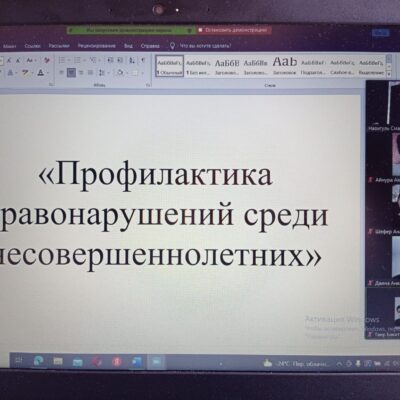Open the Zoom app in taskbar
Viewport: 400px width, 400px height.
point(156,362)
